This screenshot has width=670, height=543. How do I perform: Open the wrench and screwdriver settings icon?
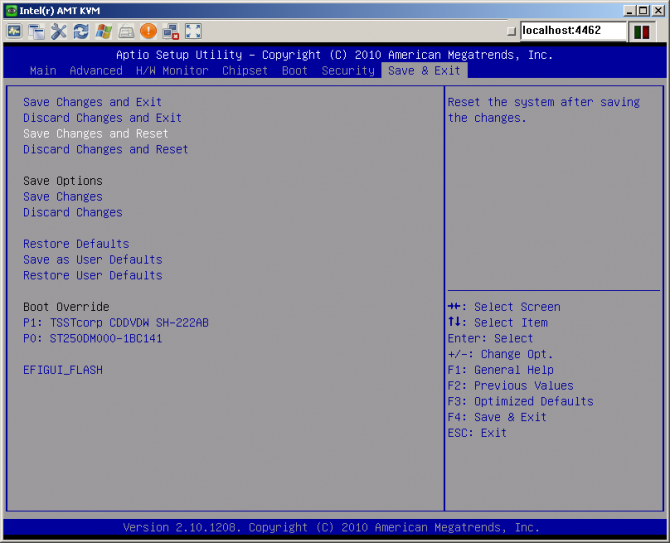59,31
